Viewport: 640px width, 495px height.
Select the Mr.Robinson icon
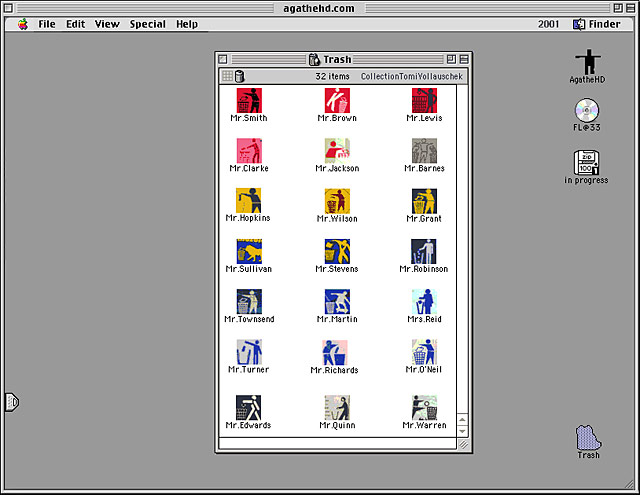coord(424,251)
